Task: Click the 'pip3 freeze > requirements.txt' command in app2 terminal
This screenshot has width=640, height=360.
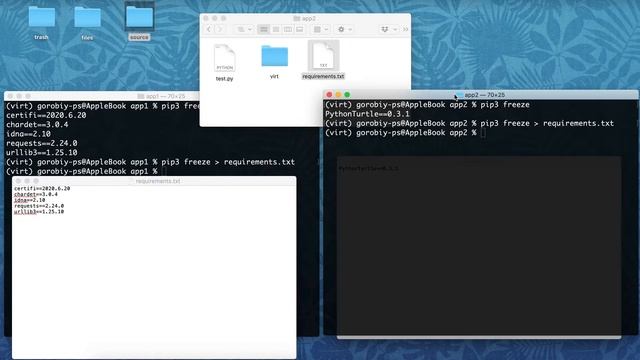Action: (x=547, y=123)
